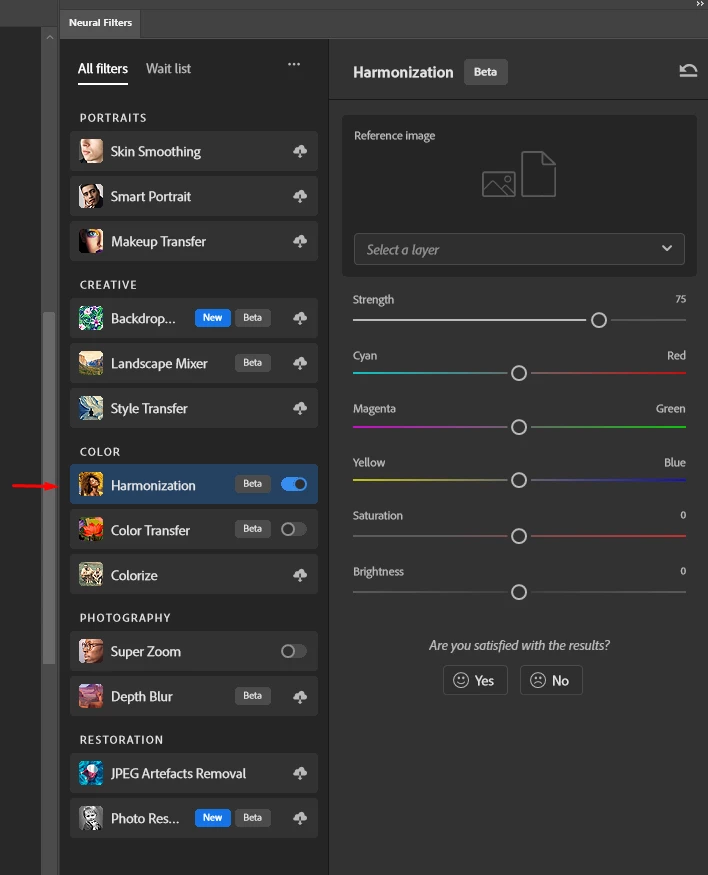This screenshot has height=875, width=708.
Task: Download the Photo Restoration filter from cloud
Action: pyautogui.click(x=300, y=818)
